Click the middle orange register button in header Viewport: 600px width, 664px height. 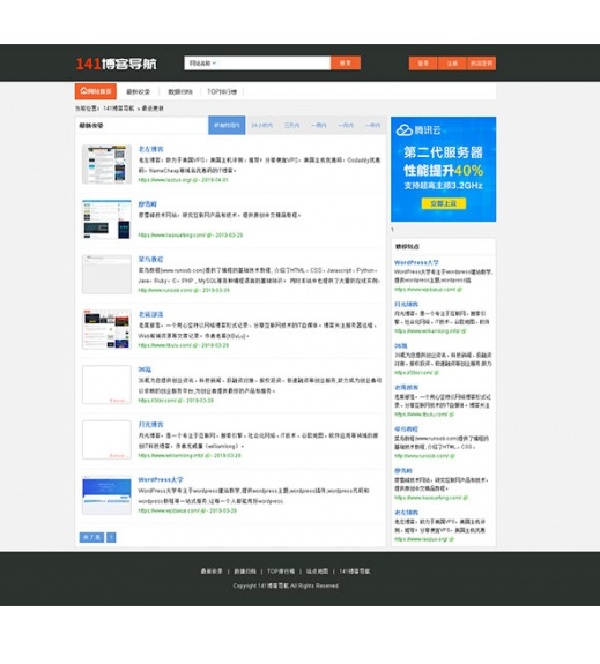pos(452,63)
